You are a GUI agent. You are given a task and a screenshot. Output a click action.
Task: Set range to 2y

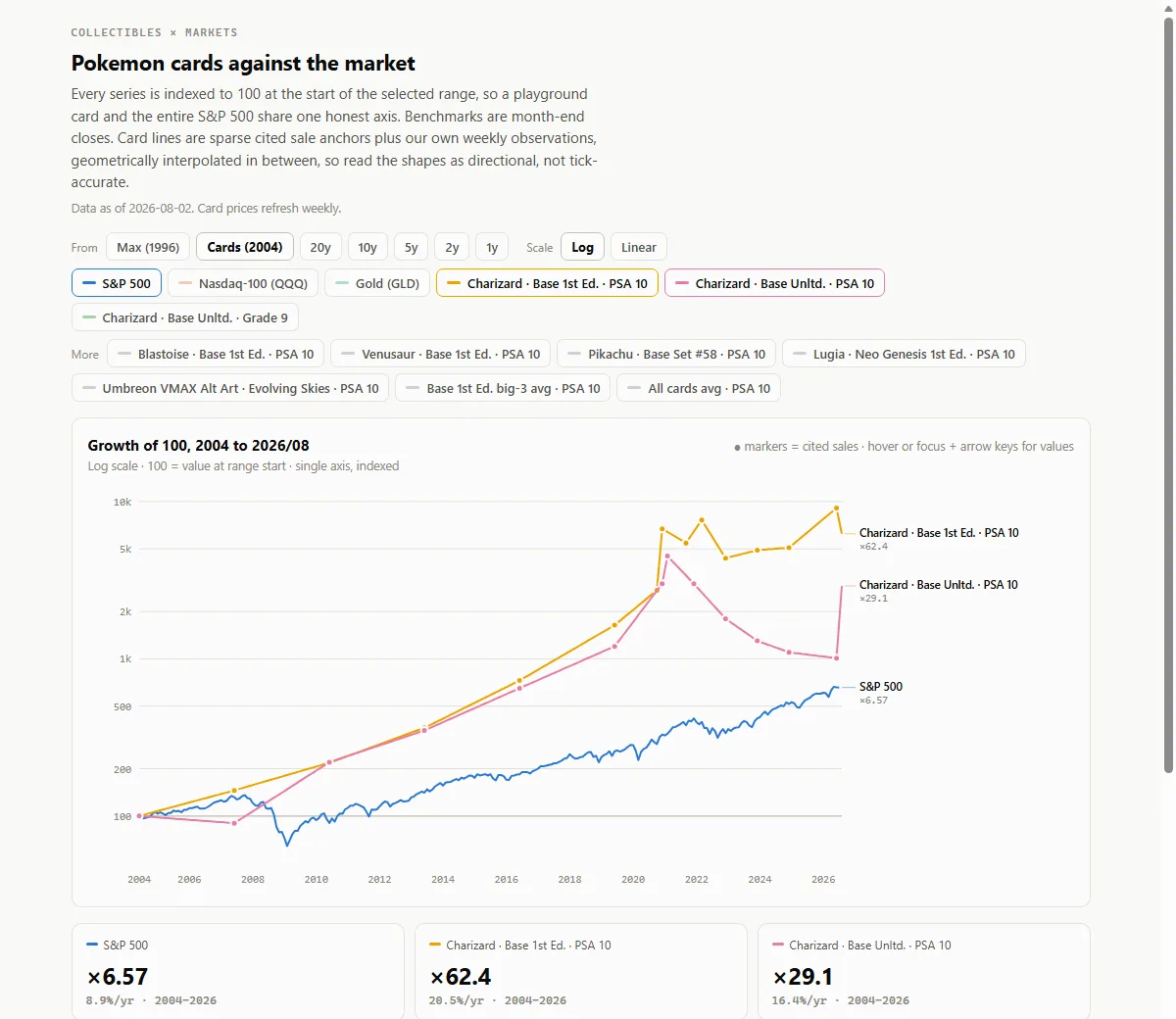452,247
